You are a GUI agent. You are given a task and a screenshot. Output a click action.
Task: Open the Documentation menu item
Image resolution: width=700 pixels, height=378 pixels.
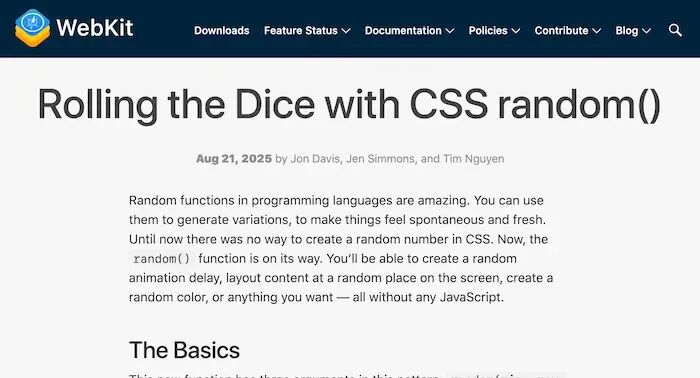[x=403, y=30]
